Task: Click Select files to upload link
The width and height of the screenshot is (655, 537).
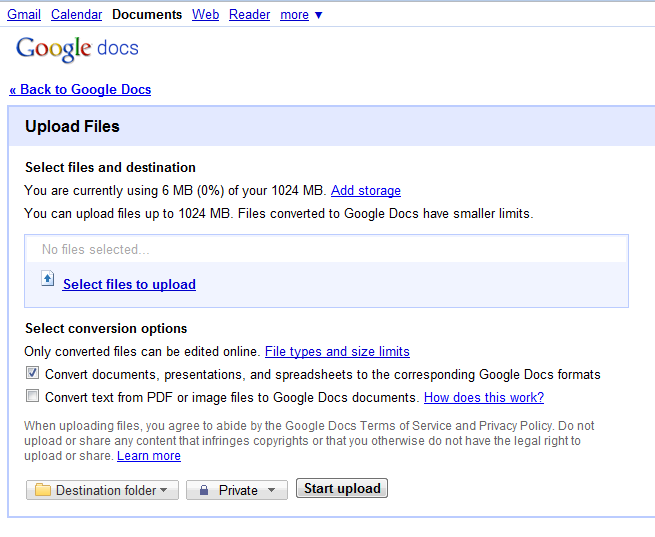Action: pos(129,284)
